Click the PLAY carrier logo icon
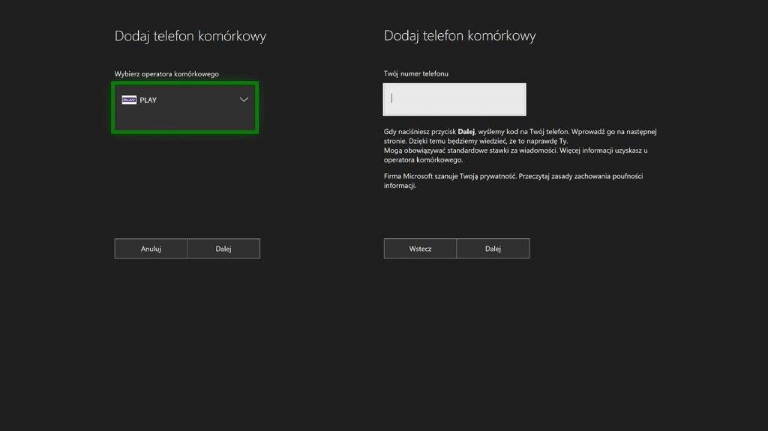This screenshot has height=431, width=768. [x=129, y=100]
